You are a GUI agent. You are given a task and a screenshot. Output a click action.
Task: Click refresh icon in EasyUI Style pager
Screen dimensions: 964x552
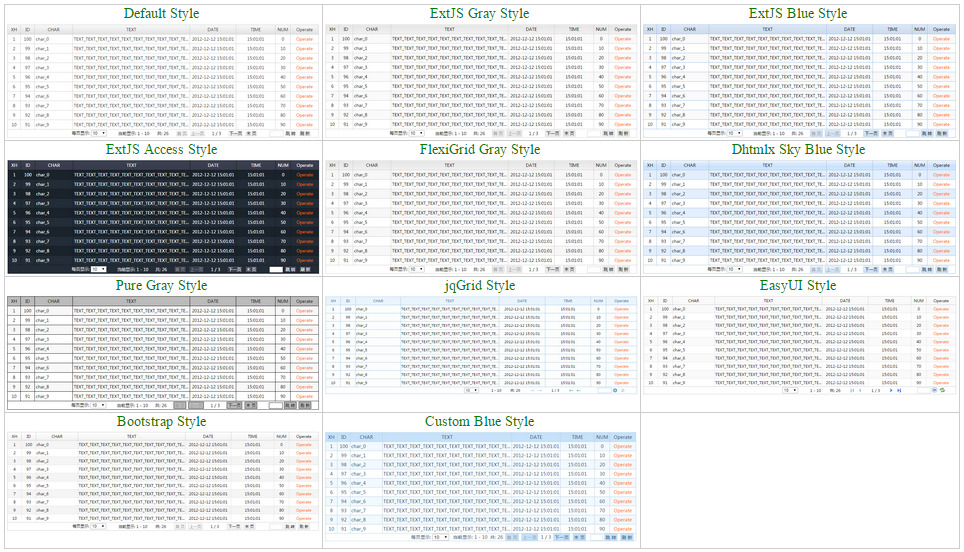942,390
